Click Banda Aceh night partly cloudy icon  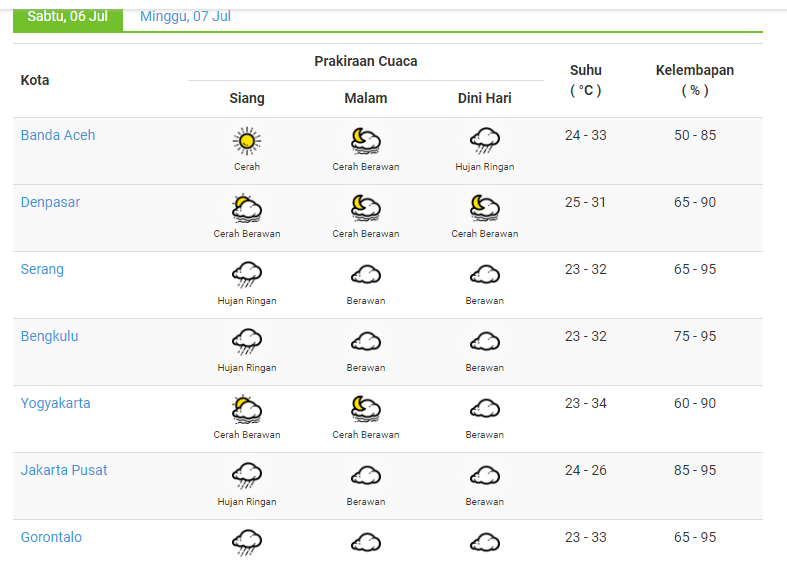(365, 141)
